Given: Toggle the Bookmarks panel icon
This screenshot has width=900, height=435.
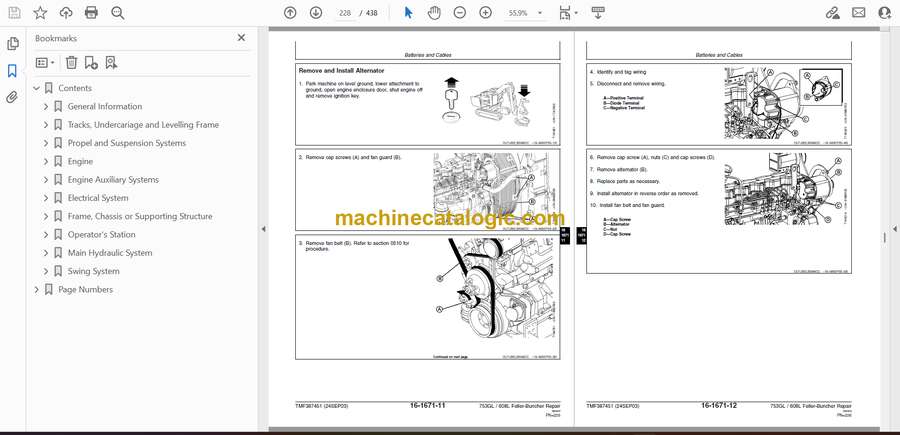Looking at the screenshot, I should pos(12,71).
